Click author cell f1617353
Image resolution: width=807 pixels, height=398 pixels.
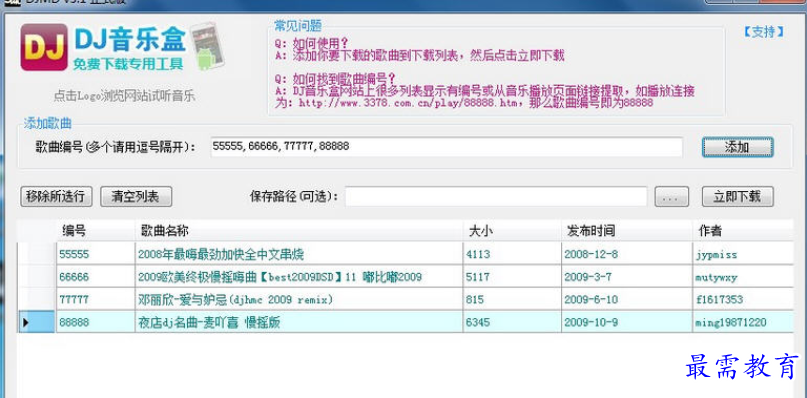point(743,299)
